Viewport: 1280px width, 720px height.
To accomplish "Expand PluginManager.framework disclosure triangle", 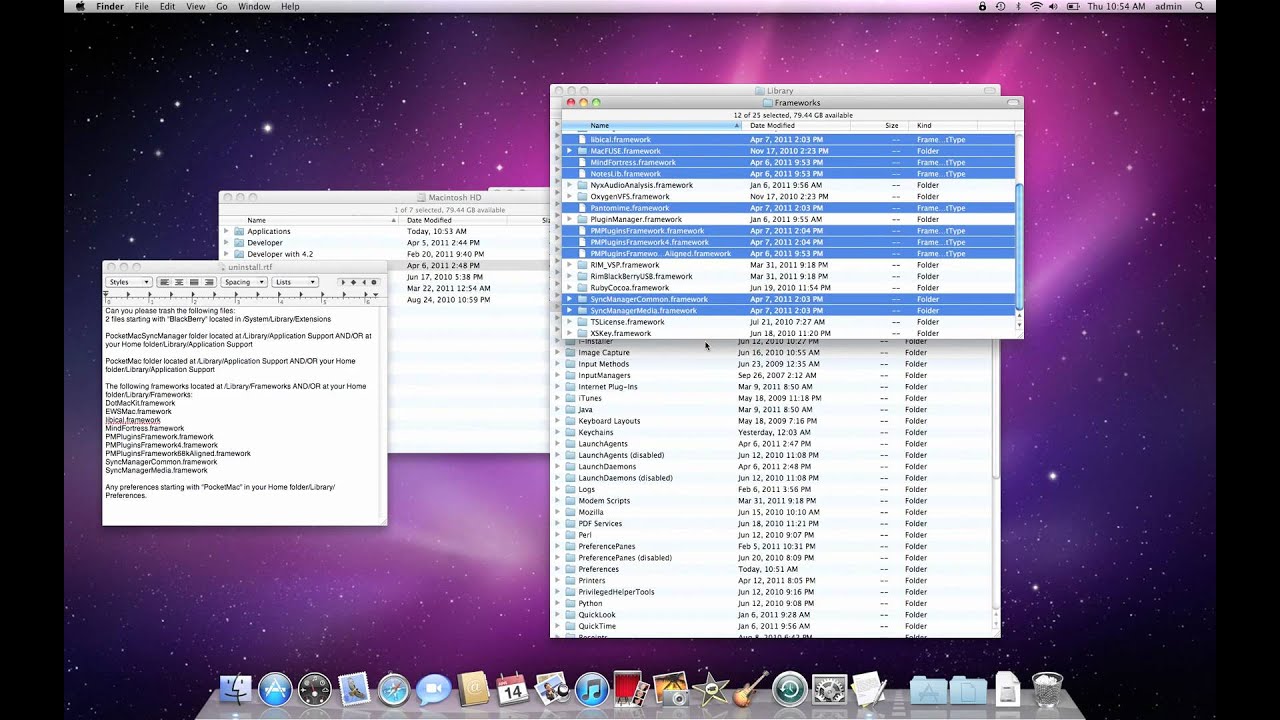I will coord(570,219).
